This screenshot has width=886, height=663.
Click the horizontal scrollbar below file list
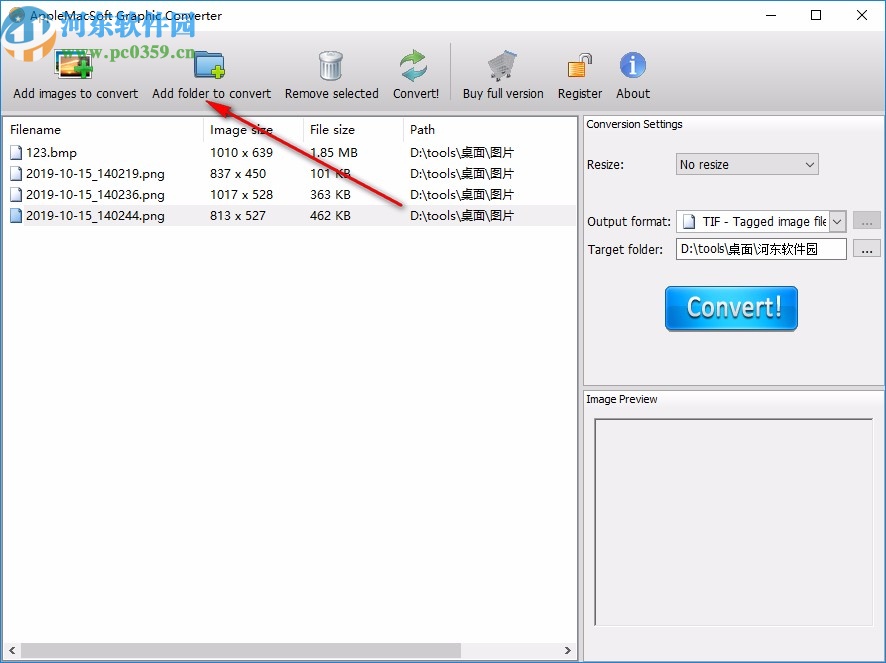[240, 649]
